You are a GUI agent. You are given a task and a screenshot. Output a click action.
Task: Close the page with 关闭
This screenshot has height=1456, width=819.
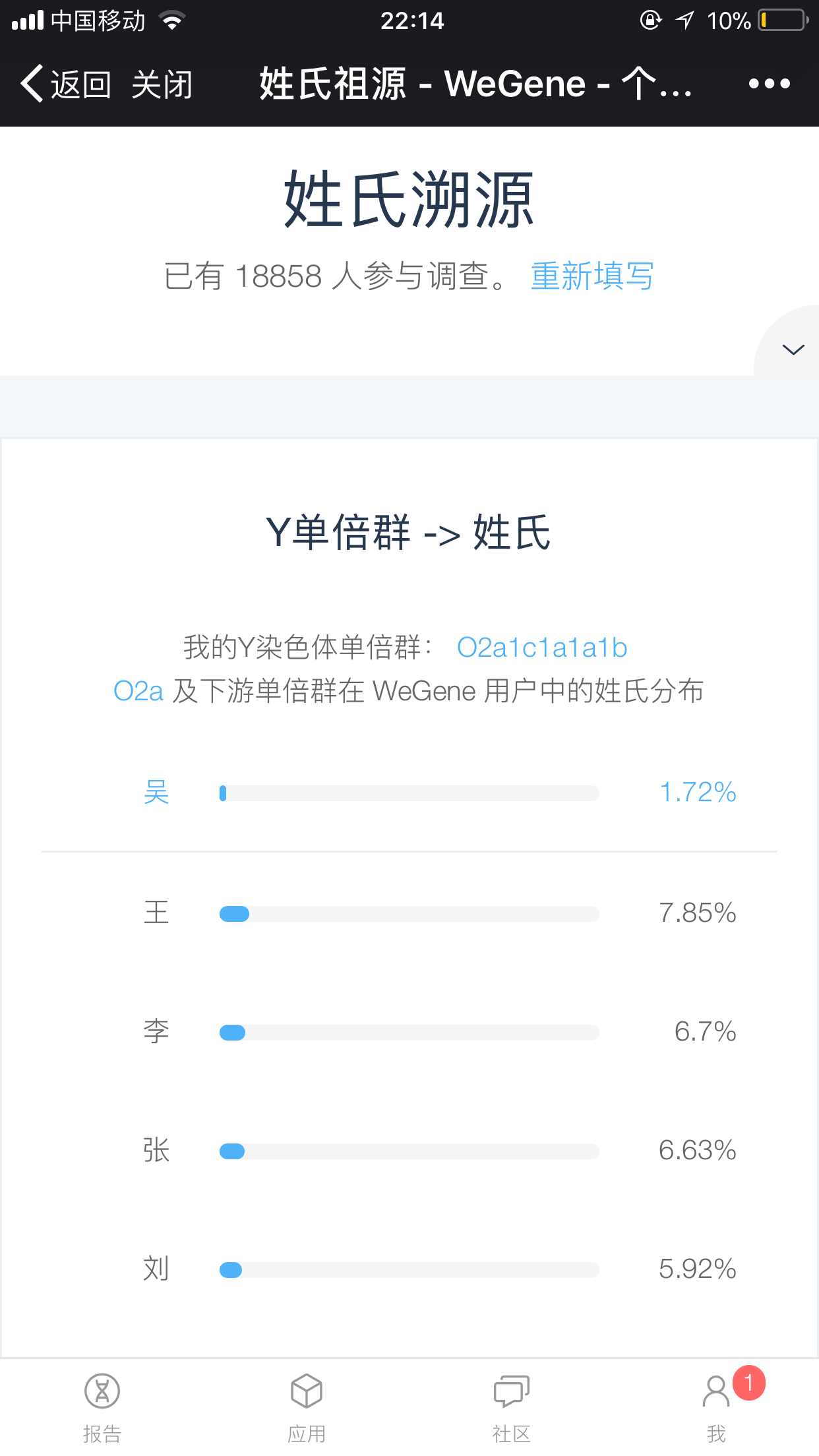[162, 84]
